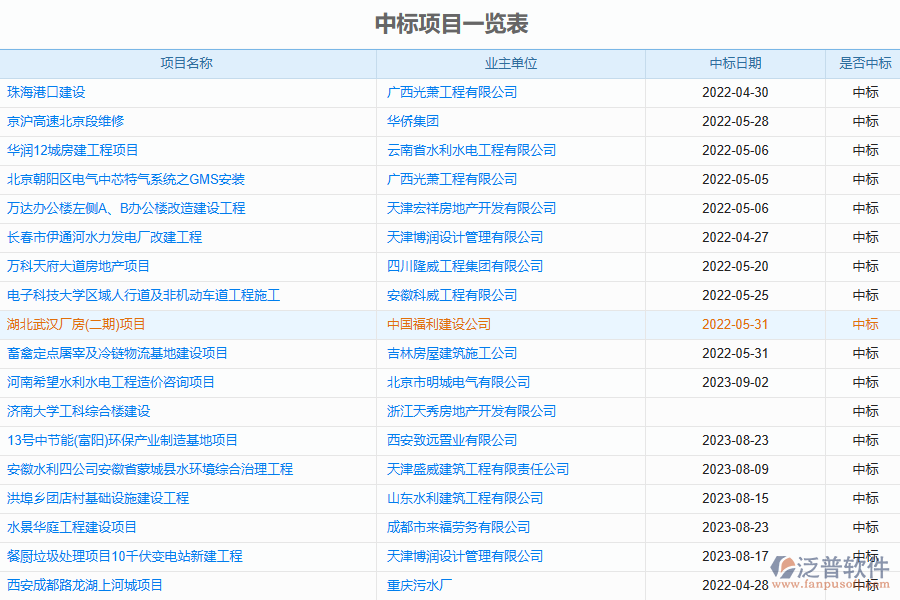Click the 华润12城房建工程项目 link
The image size is (900, 600).
(72, 150)
